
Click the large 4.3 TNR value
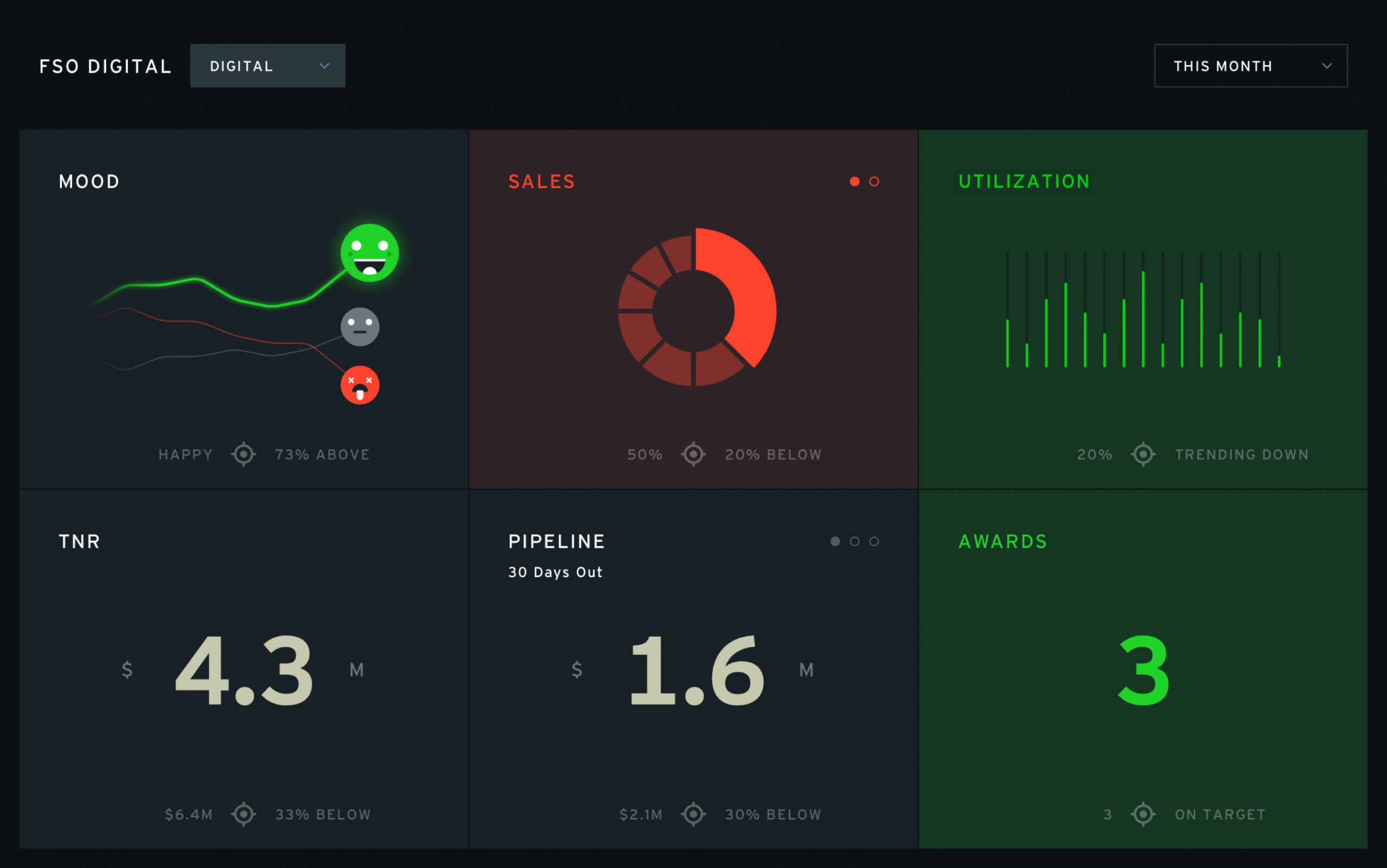click(x=244, y=670)
